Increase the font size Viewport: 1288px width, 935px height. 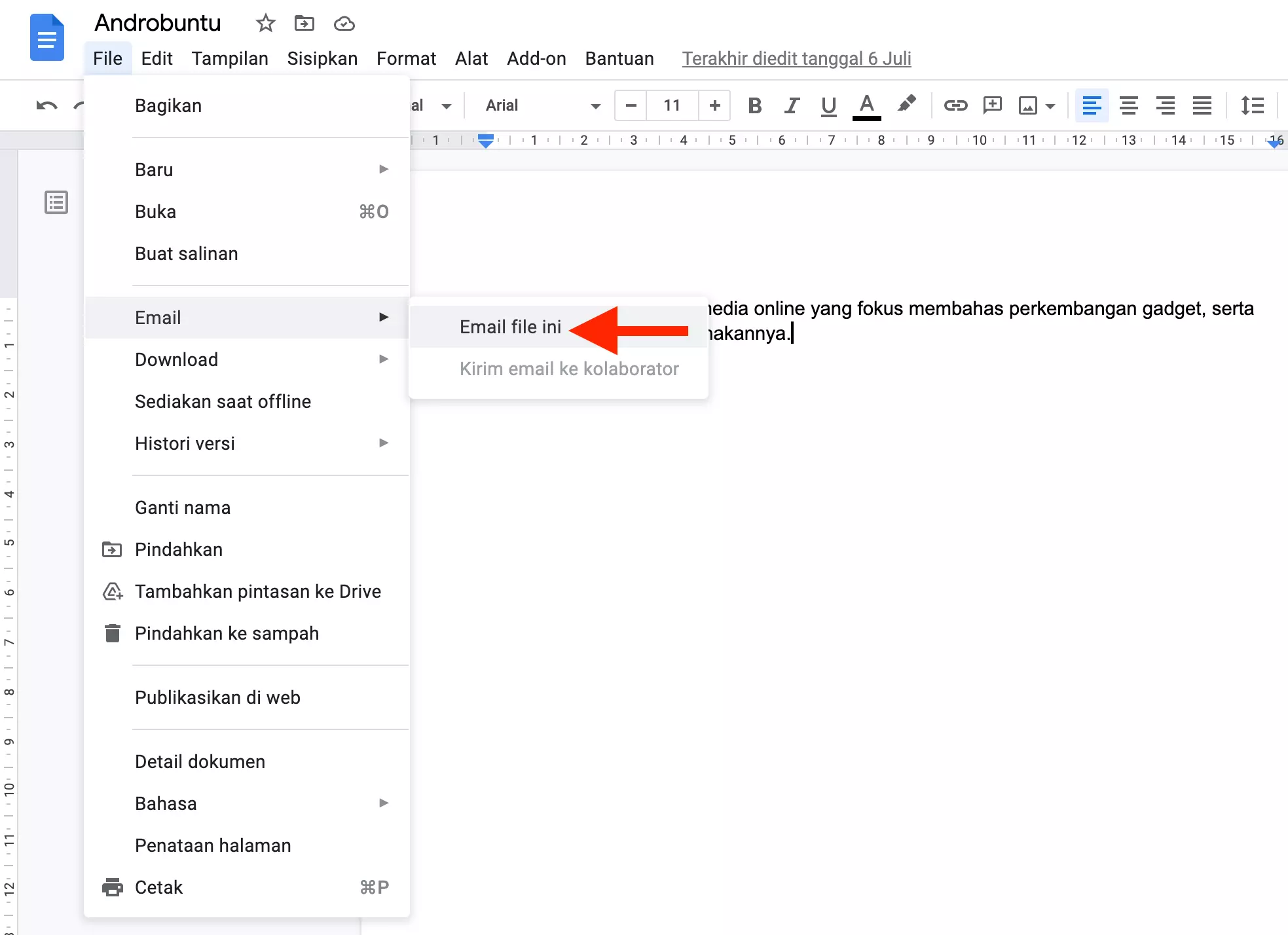714,105
